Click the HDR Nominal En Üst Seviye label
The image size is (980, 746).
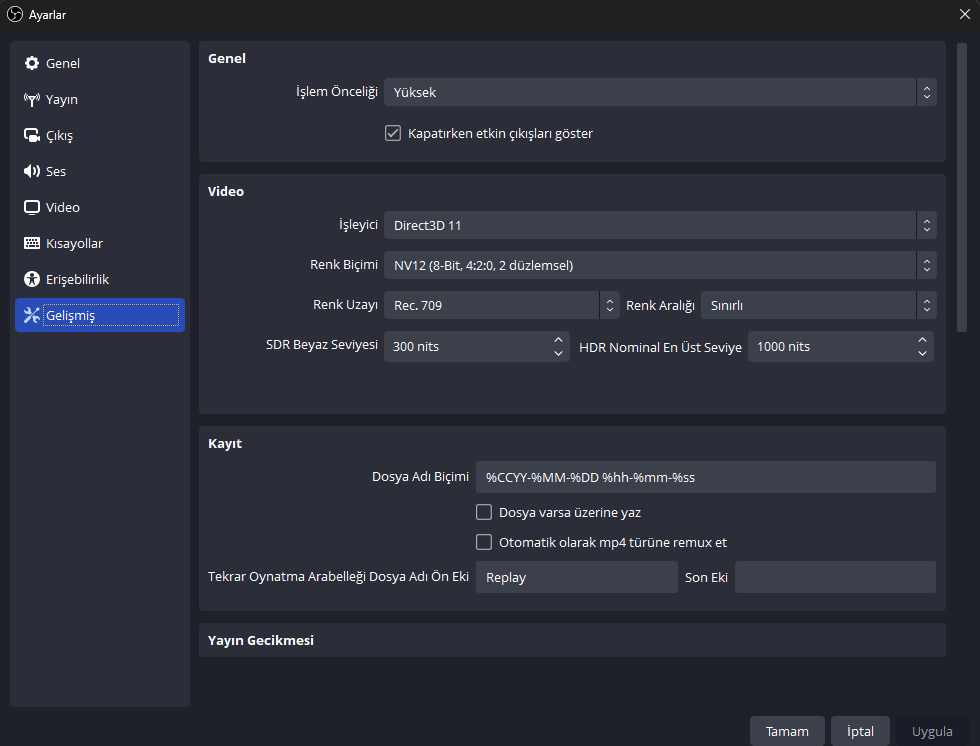[660, 347]
